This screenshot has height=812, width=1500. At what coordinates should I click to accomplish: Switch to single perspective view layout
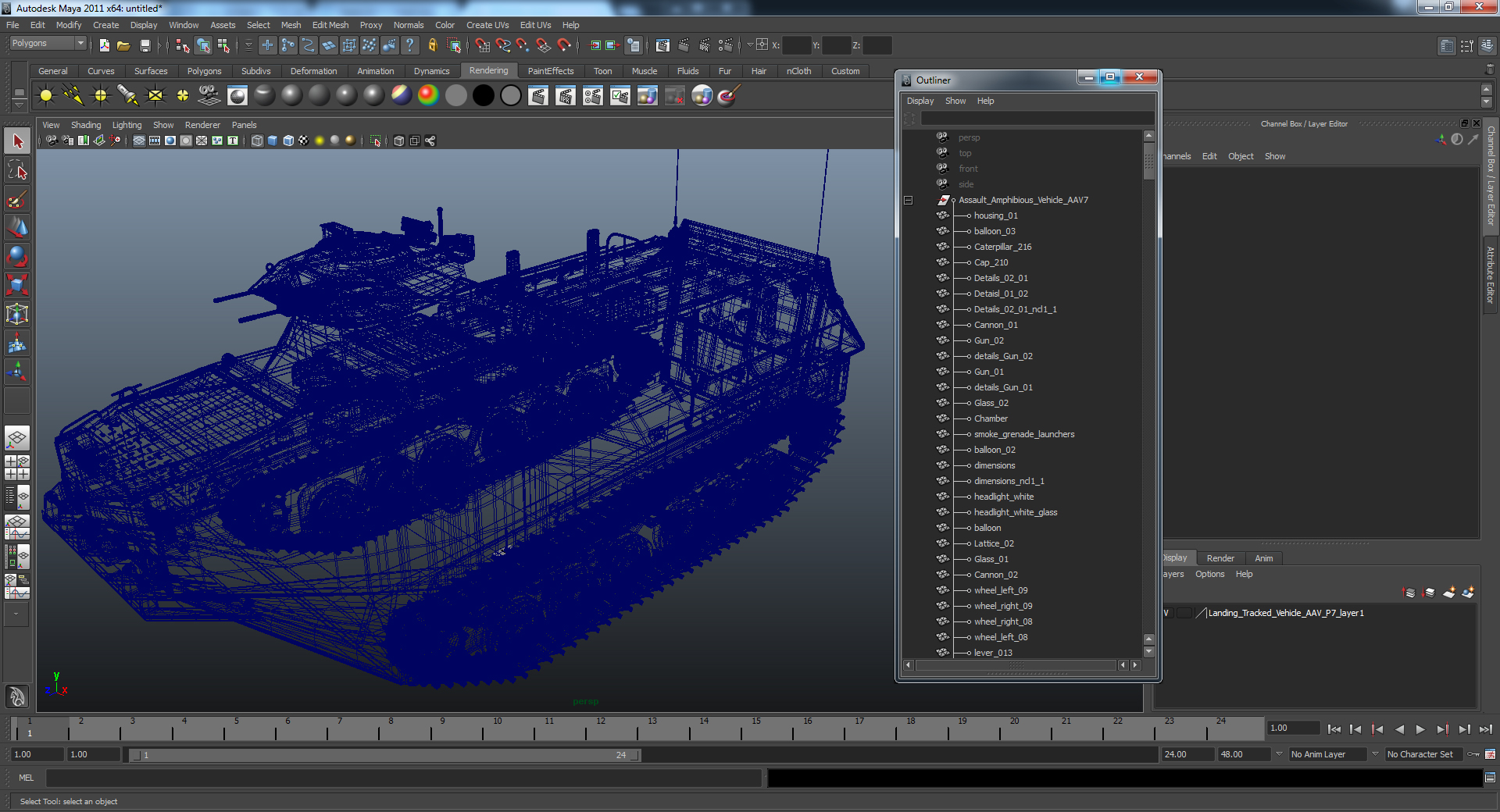coord(17,438)
